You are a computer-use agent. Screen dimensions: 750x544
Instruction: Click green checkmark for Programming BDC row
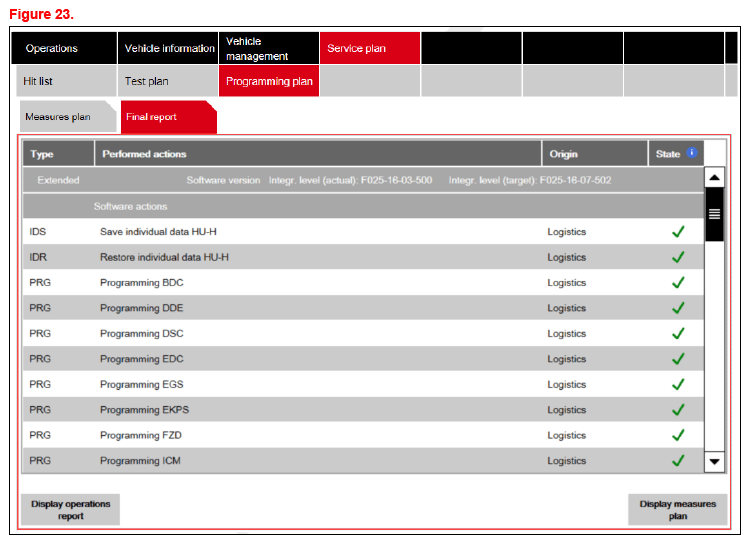(678, 283)
